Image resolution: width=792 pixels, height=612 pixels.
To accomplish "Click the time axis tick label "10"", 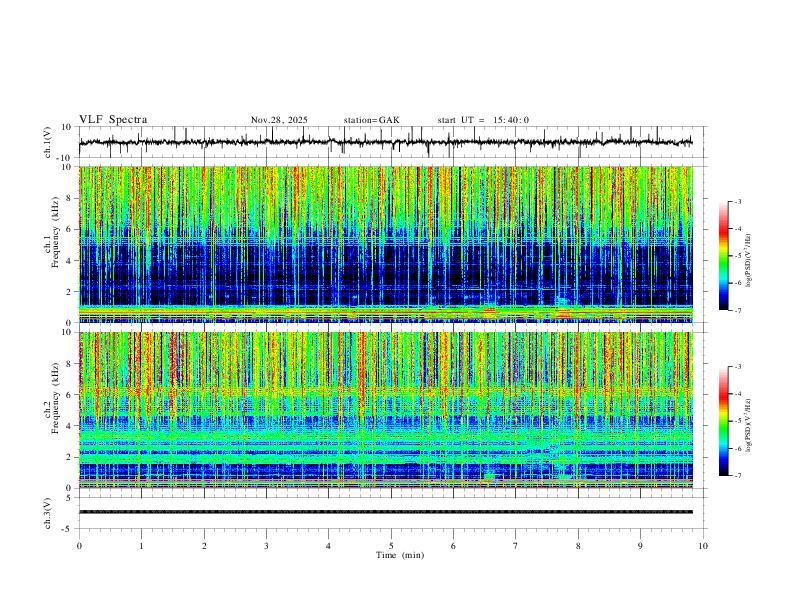I will click(703, 546).
